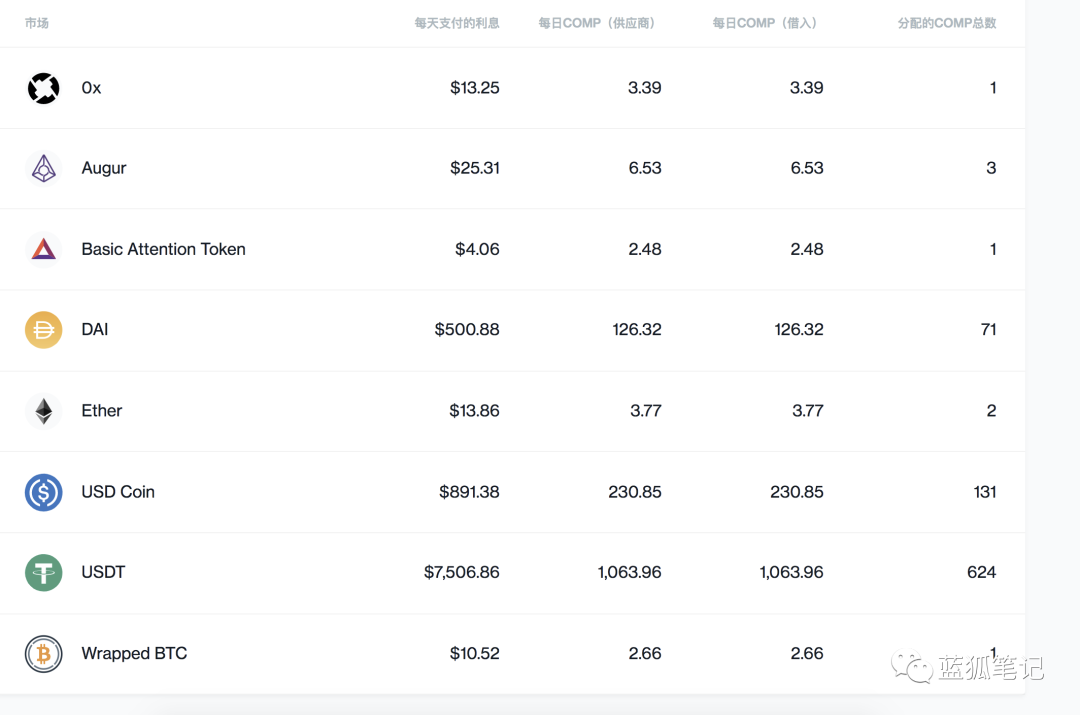Open the Wrapped BTC market name
The height and width of the screenshot is (715, 1080).
tap(134, 654)
